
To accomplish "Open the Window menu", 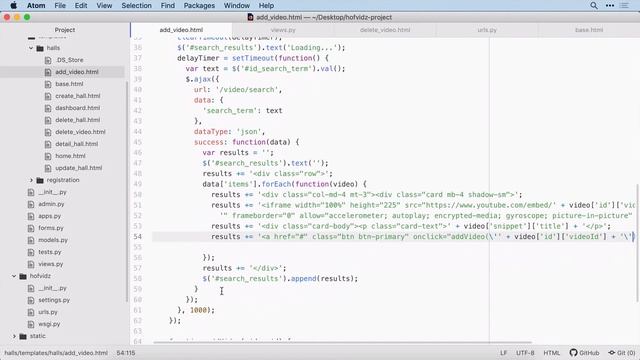I will pos(237,5).
